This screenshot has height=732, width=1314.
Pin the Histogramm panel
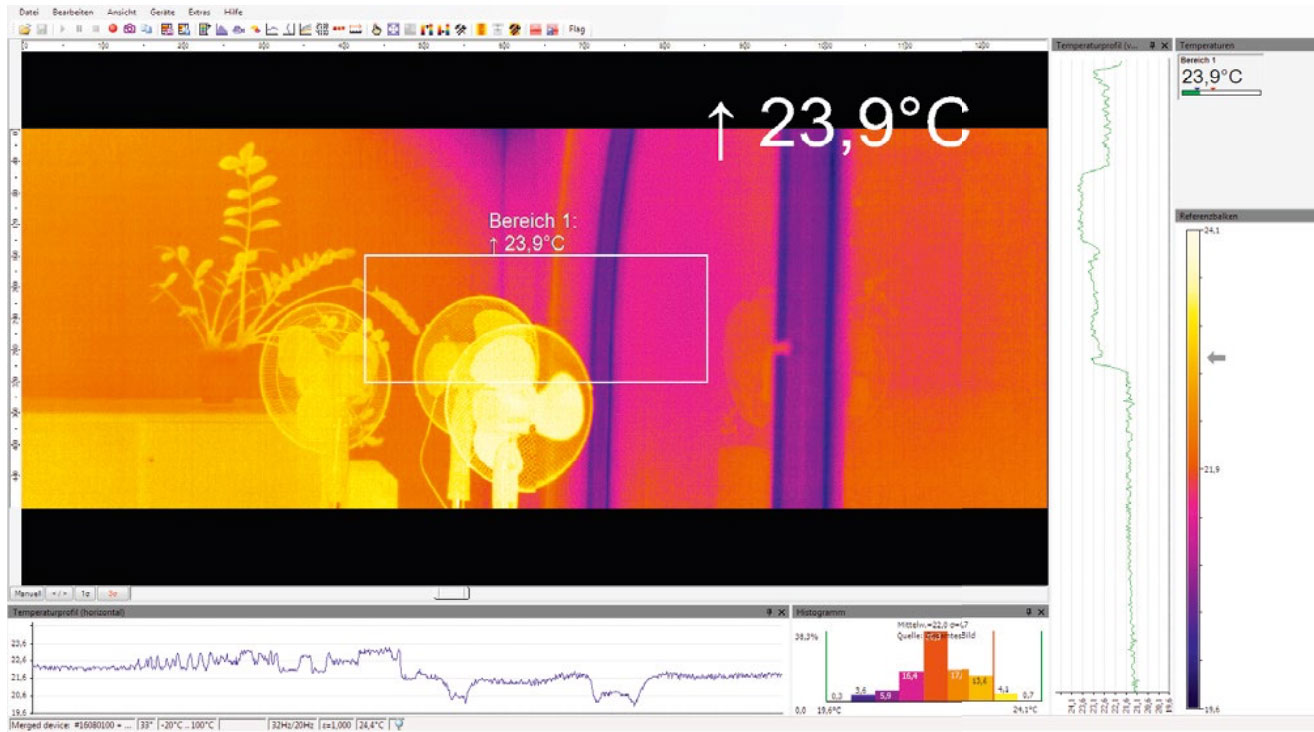(x=1029, y=611)
